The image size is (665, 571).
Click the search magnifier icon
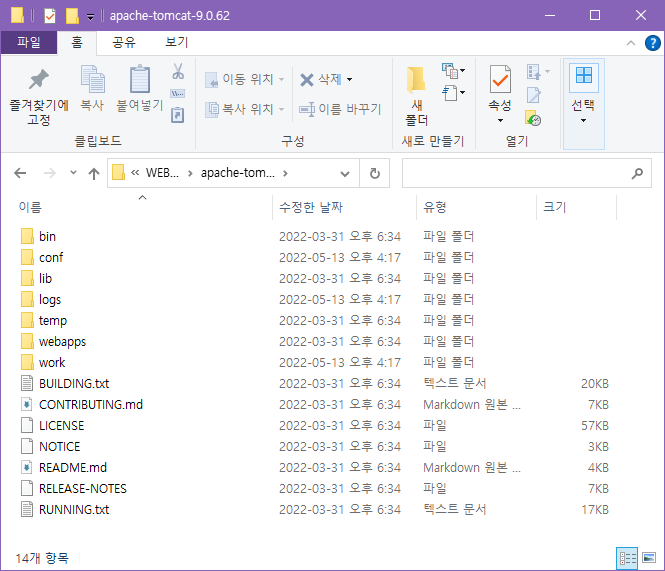tap(637, 173)
